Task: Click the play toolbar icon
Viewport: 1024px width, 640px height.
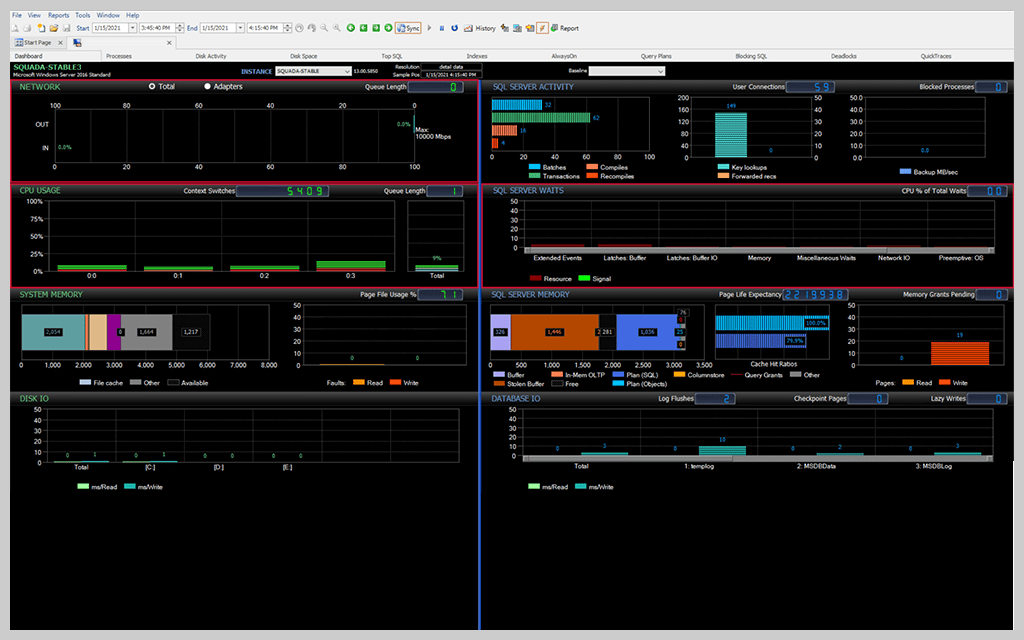Action: (429, 28)
